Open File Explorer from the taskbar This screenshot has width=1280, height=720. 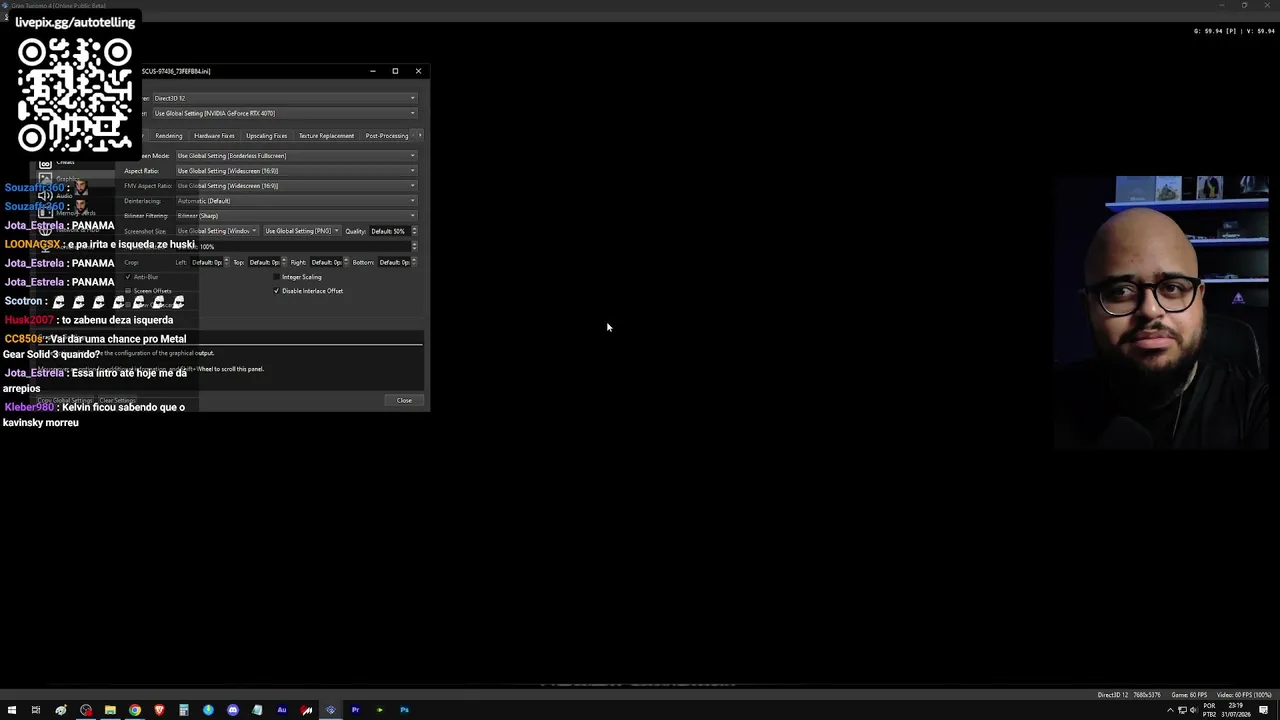(x=110, y=710)
